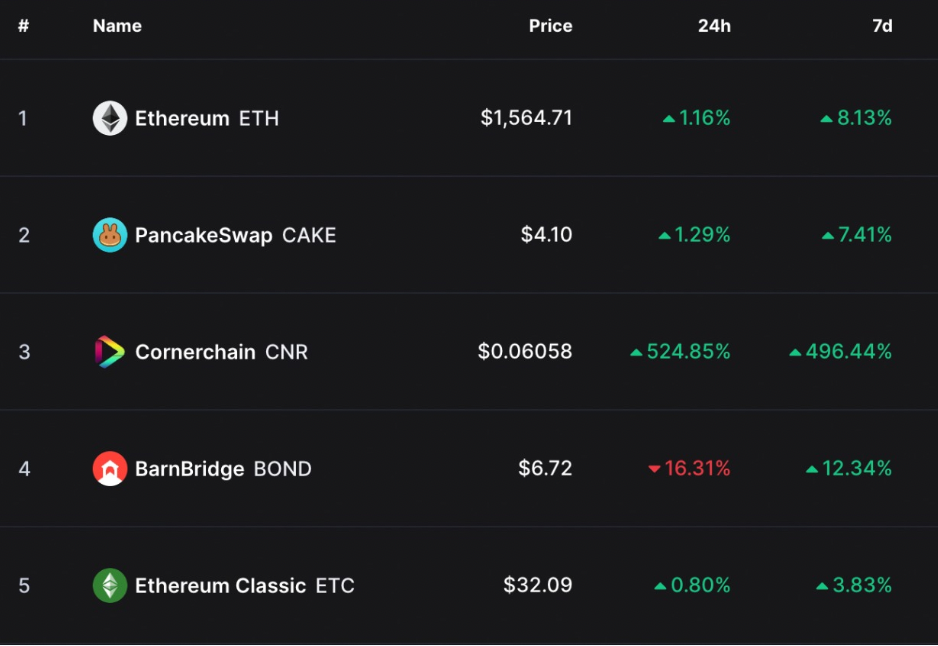Click the Ethereum Classic green logo icon
This screenshot has height=646, width=938.
(x=110, y=585)
